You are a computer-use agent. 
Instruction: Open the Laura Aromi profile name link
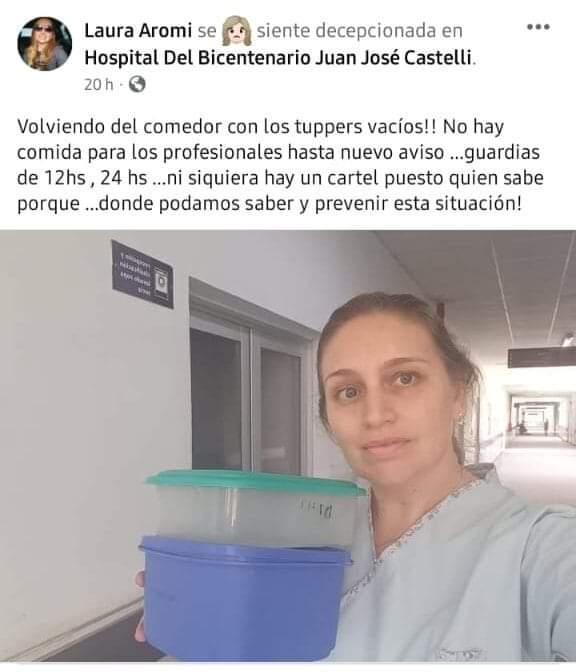coord(138,31)
